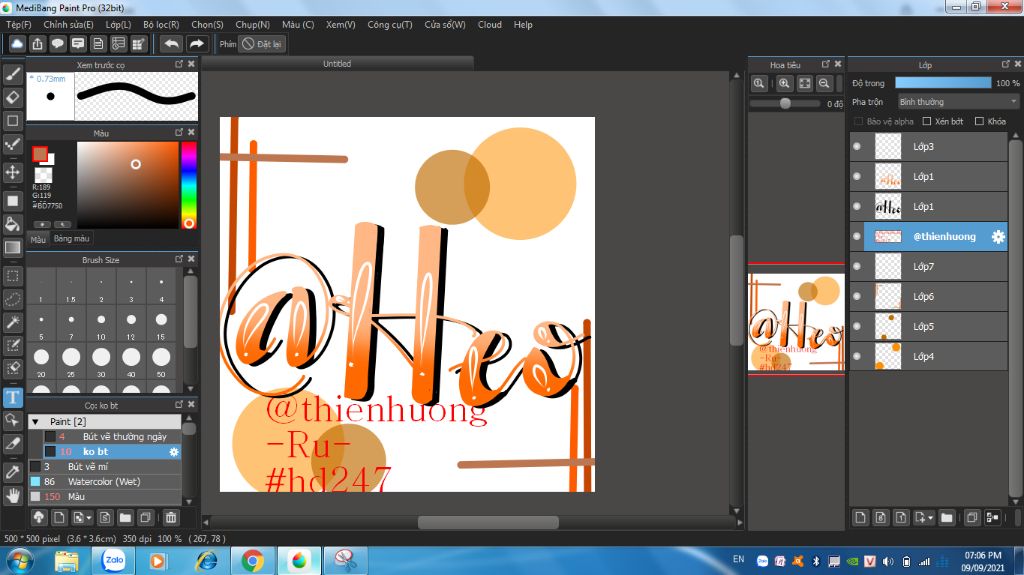Undock the brush preview panel
This screenshot has width=1024, height=575.
click(x=179, y=64)
